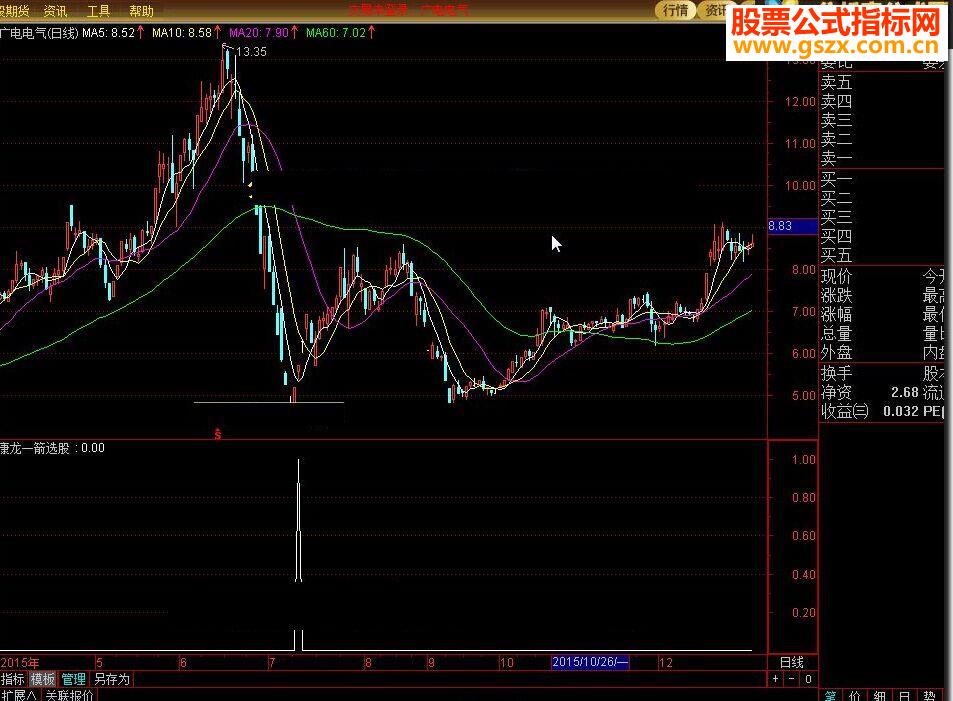Open the 期货 menu item
953x701 pixels.
[15, 11]
